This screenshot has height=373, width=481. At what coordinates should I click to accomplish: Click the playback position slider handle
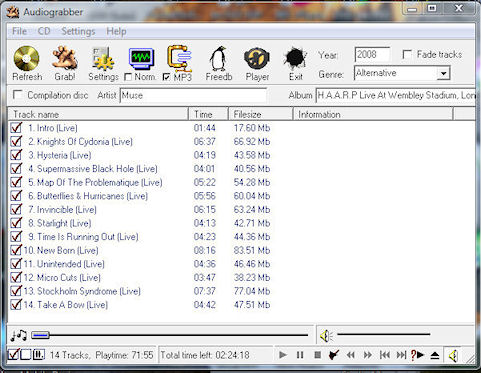pyautogui.click(x=40, y=334)
